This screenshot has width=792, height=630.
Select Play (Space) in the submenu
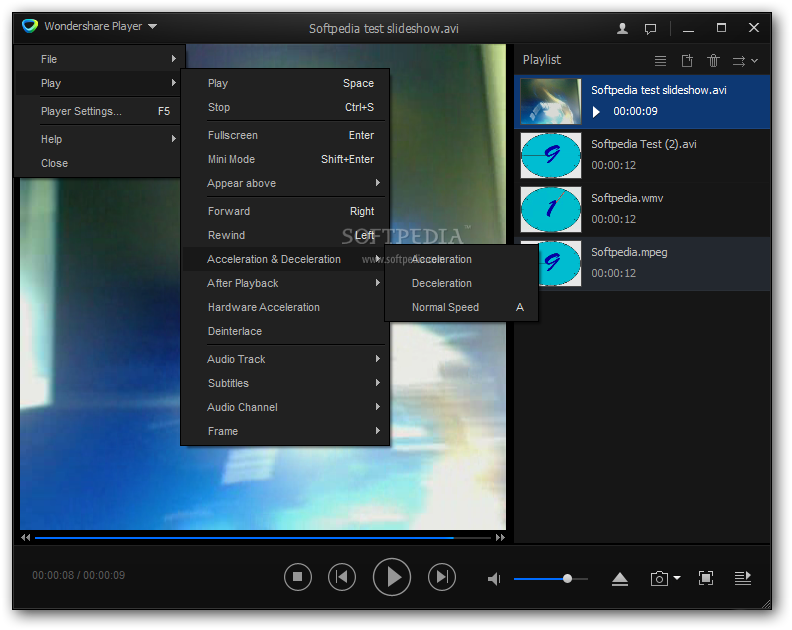pyautogui.click(x=286, y=83)
